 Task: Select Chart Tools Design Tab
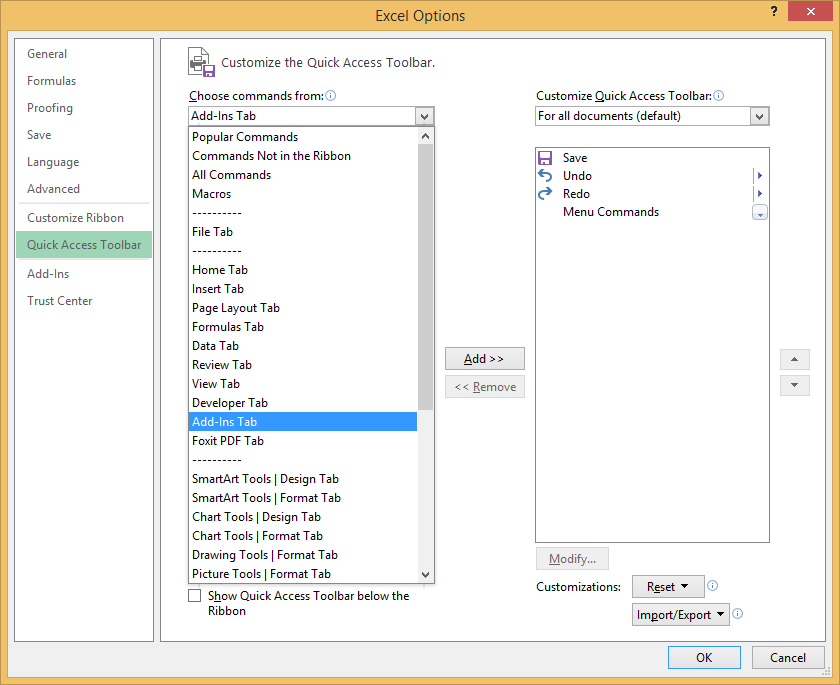click(x=303, y=517)
